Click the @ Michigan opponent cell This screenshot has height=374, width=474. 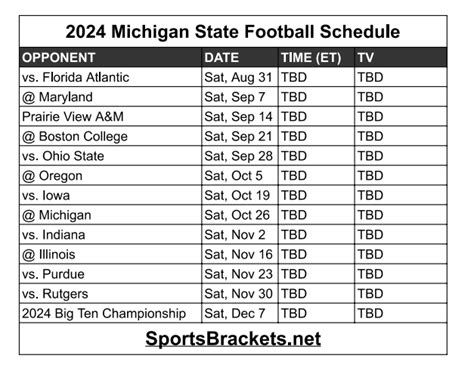point(111,215)
